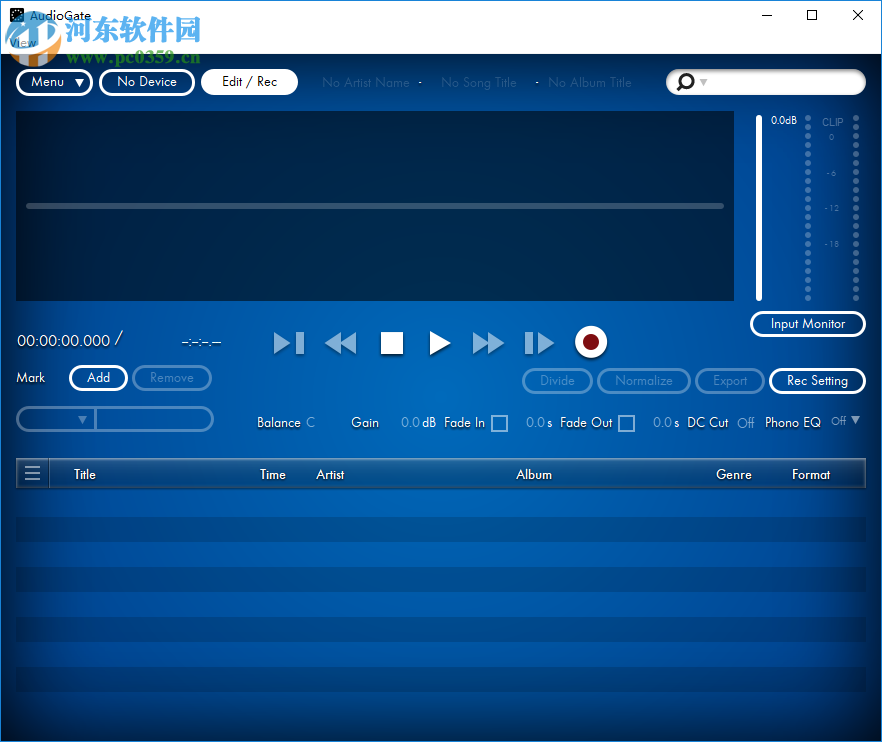
Task: Enable the Fade In checkbox
Action: pos(499,423)
